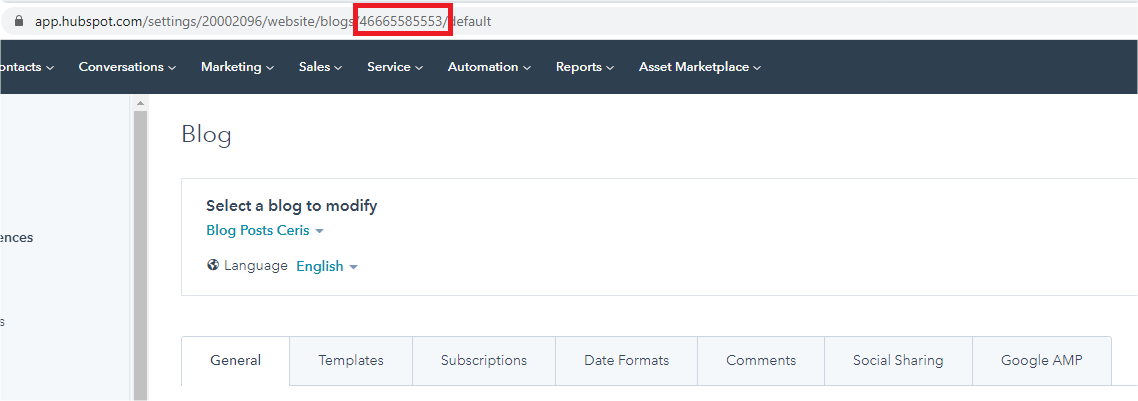The width and height of the screenshot is (1138, 401).
Task: Open the Contacts navigation menu
Action: coord(27,67)
